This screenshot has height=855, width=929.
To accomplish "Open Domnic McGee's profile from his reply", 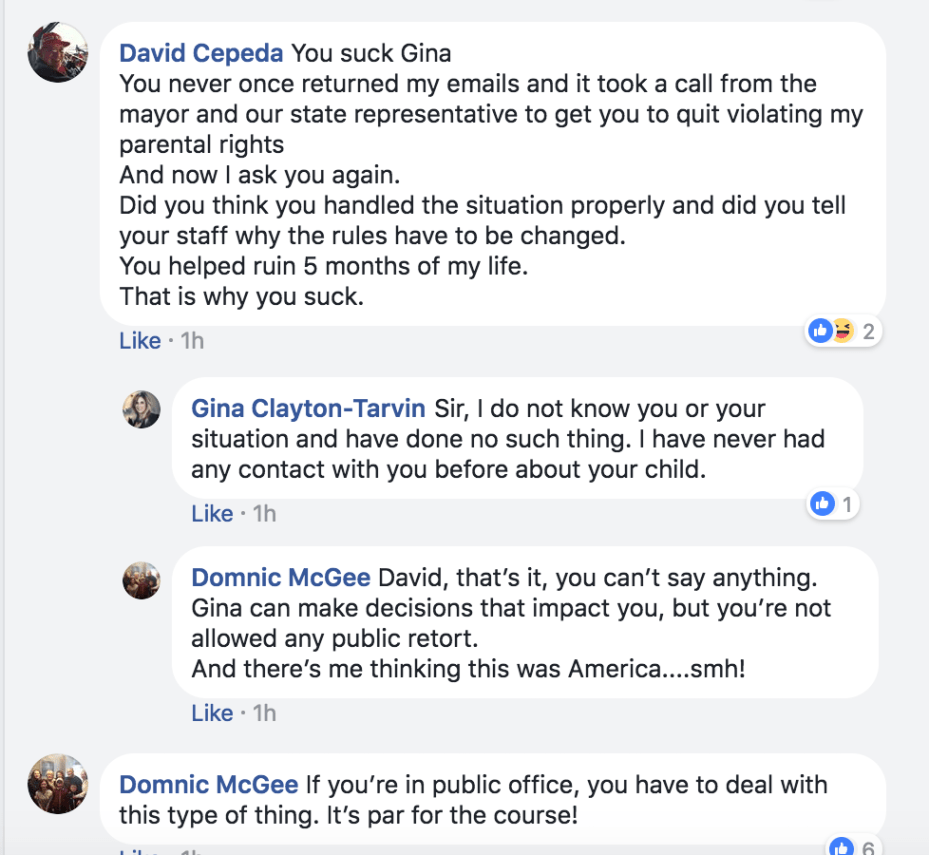I will tap(279, 577).
